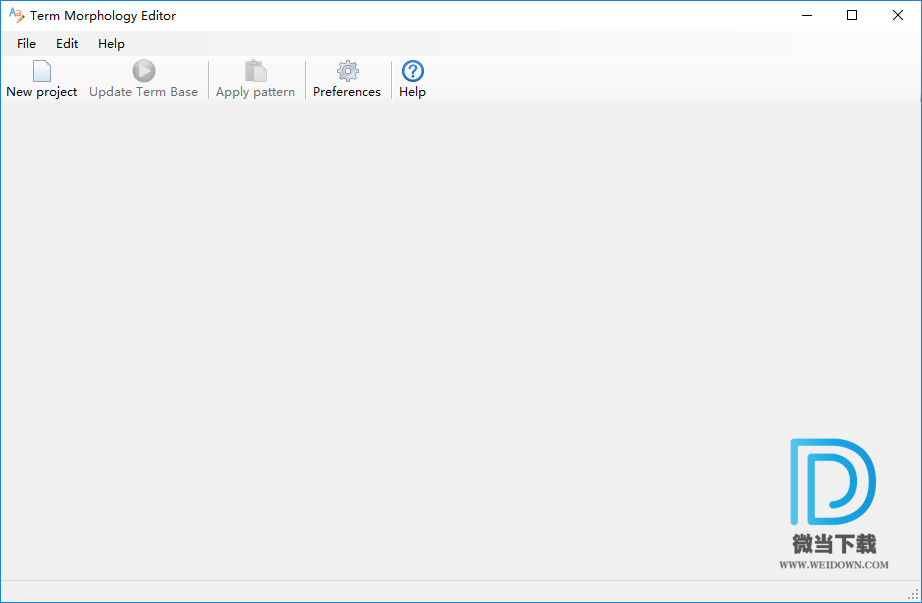The image size is (922, 603).
Task: Click the Apply pattern clipboard icon
Action: pyautogui.click(x=255, y=71)
